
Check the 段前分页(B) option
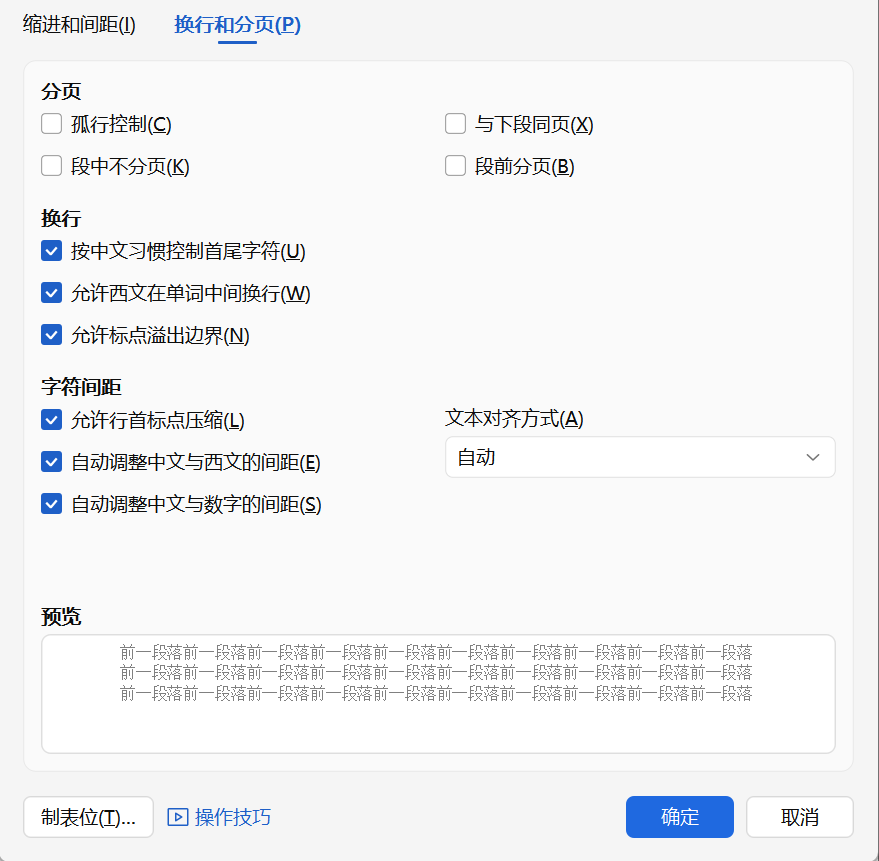point(455,166)
